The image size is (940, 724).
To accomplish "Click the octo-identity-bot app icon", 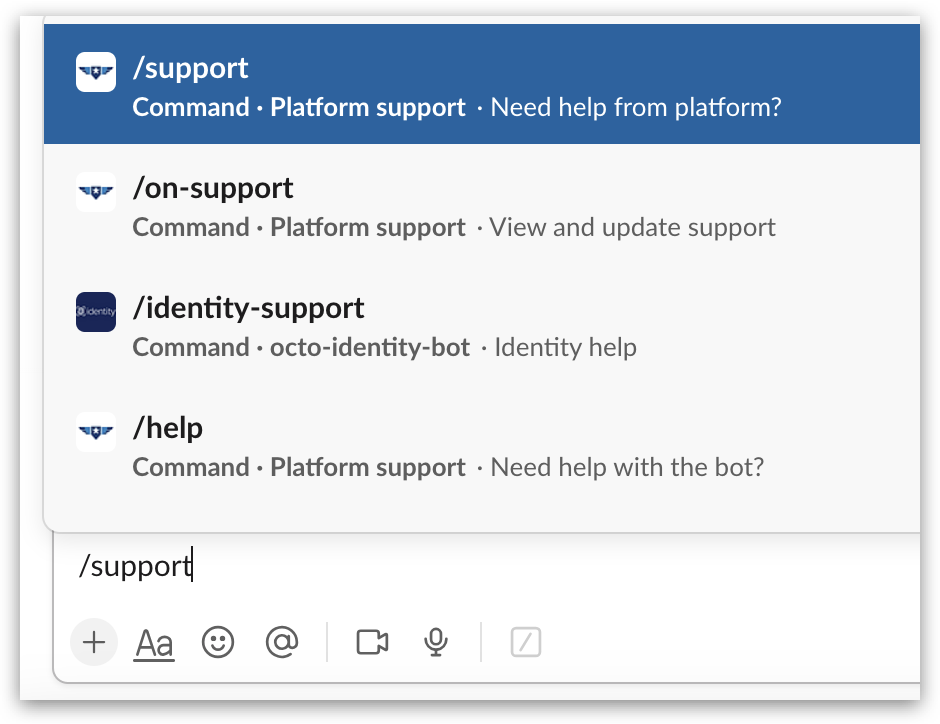I will point(95,312).
